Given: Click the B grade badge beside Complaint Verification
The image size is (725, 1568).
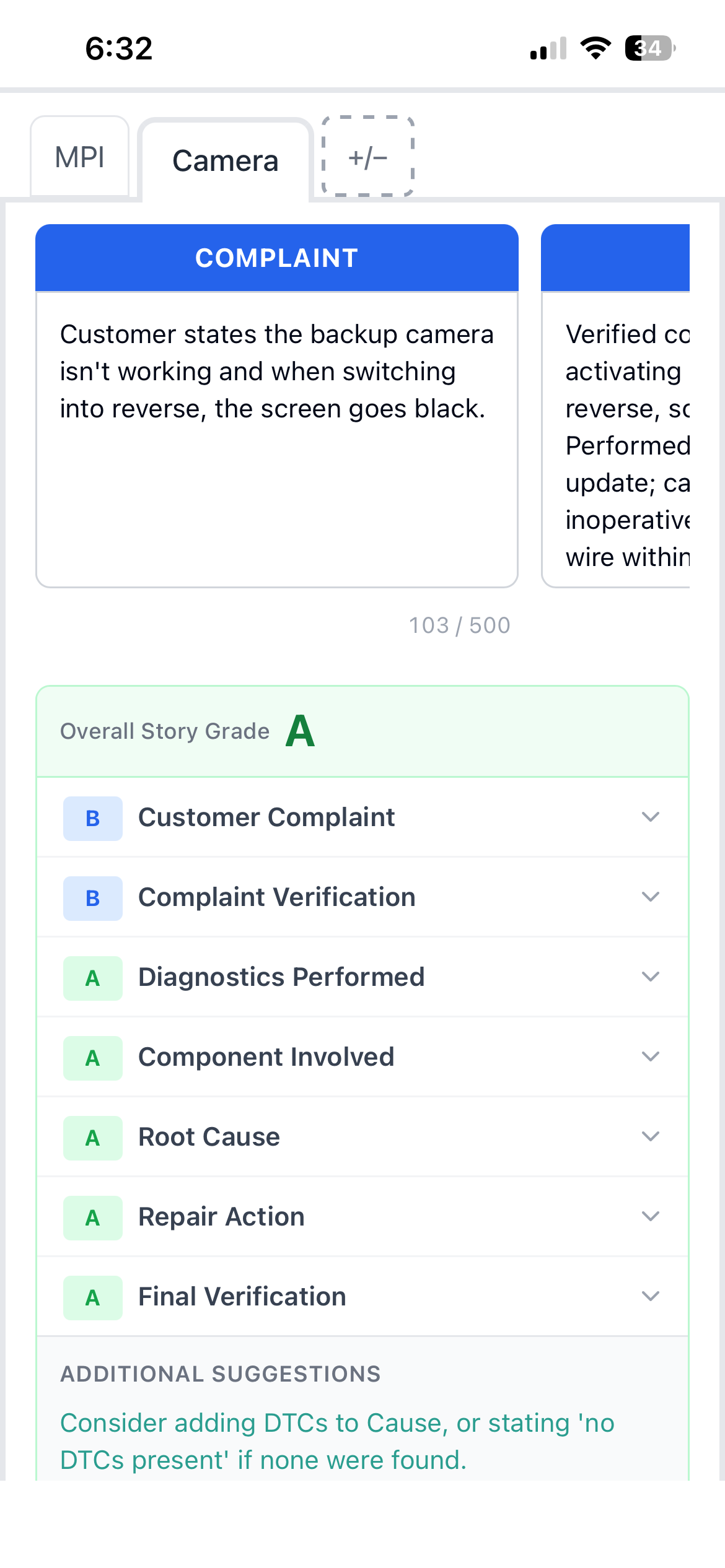Looking at the screenshot, I should pyautogui.click(x=92, y=897).
